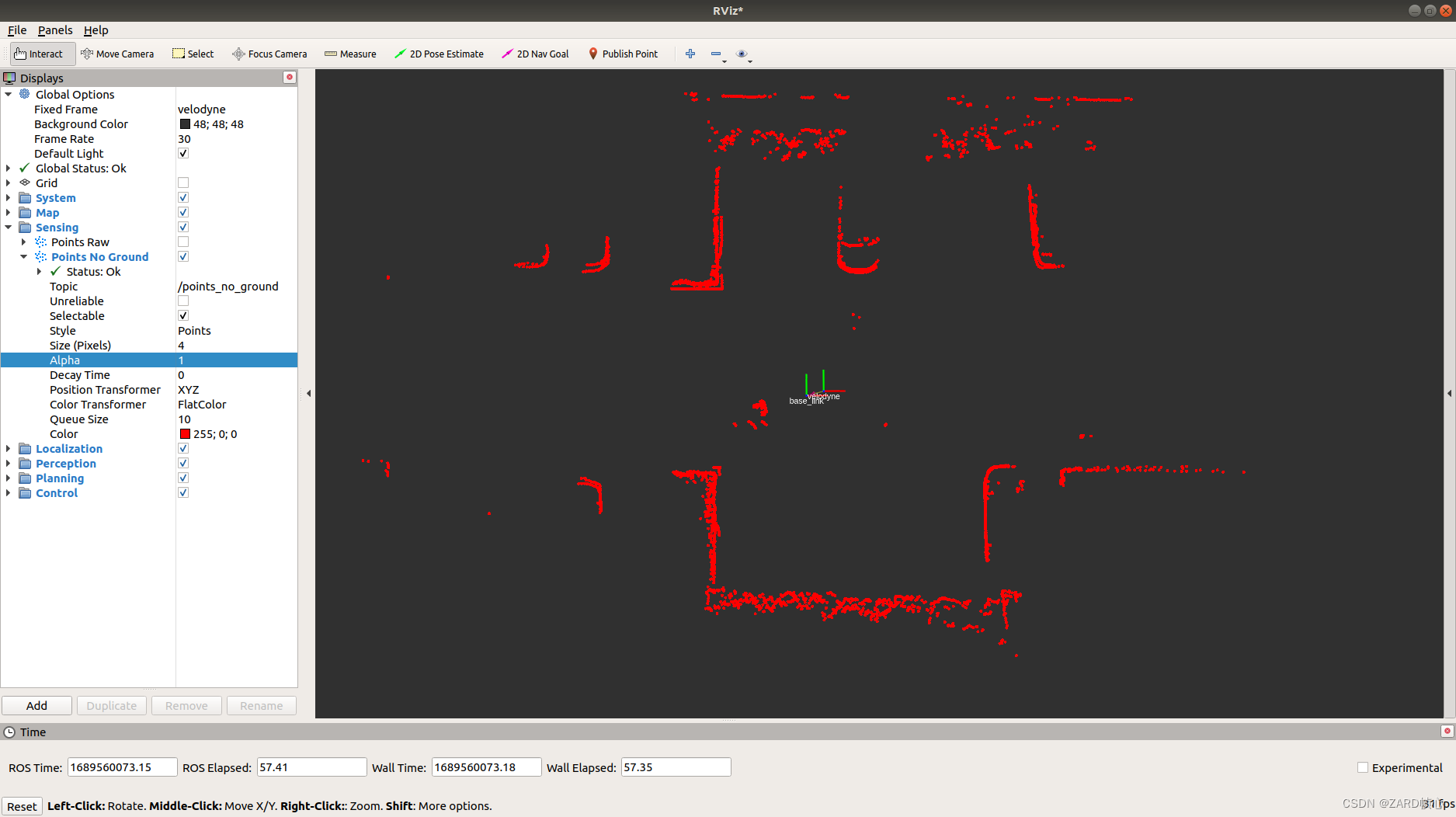Image resolution: width=1456 pixels, height=817 pixels.
Task: Select the Alpha value field
Action: pos(236,360)
